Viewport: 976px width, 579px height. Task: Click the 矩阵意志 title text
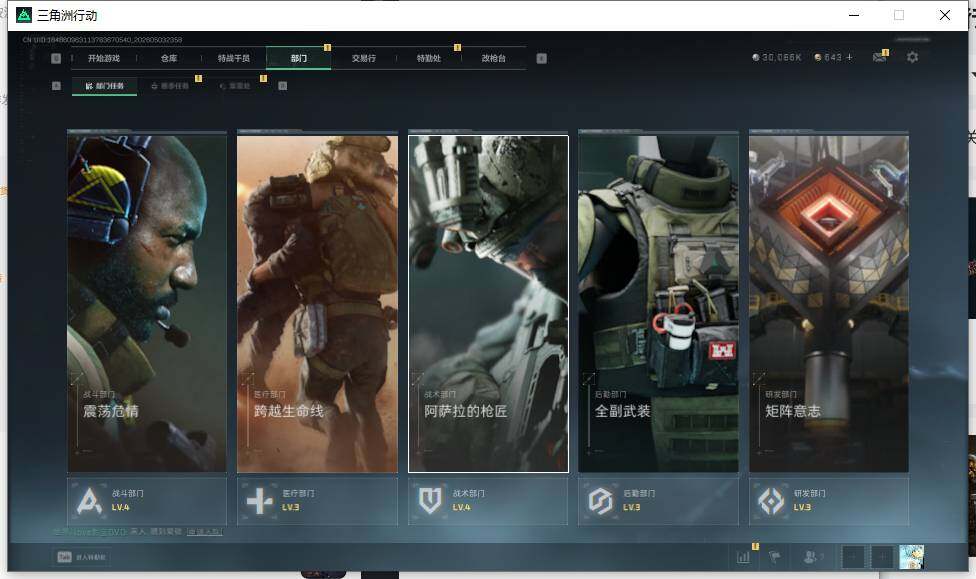pyautogui.click(x=793, y=411)
